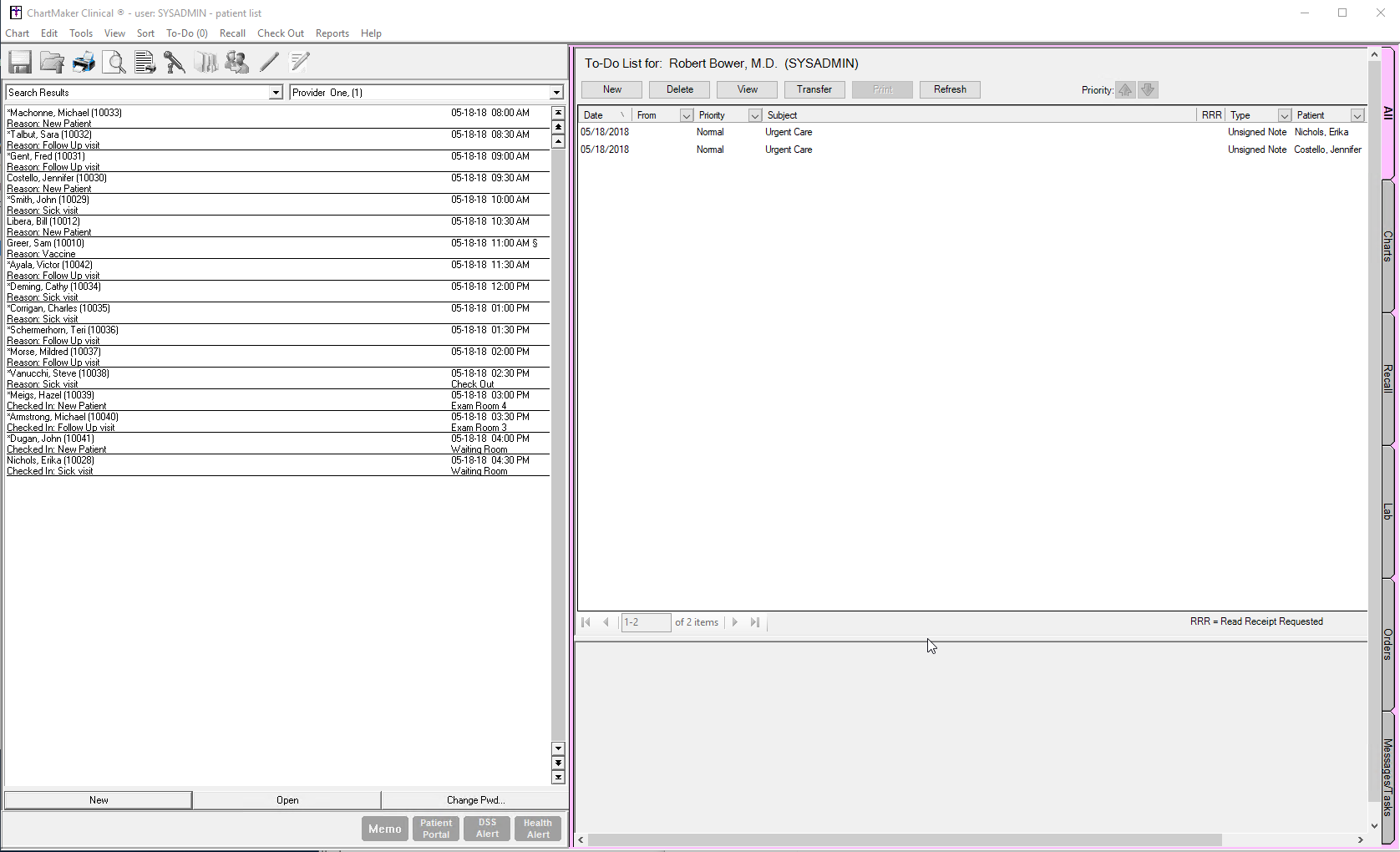Raise priority with the up arrow
Viewport: 1400px width, 852px height.
[x=1125, y=90]
